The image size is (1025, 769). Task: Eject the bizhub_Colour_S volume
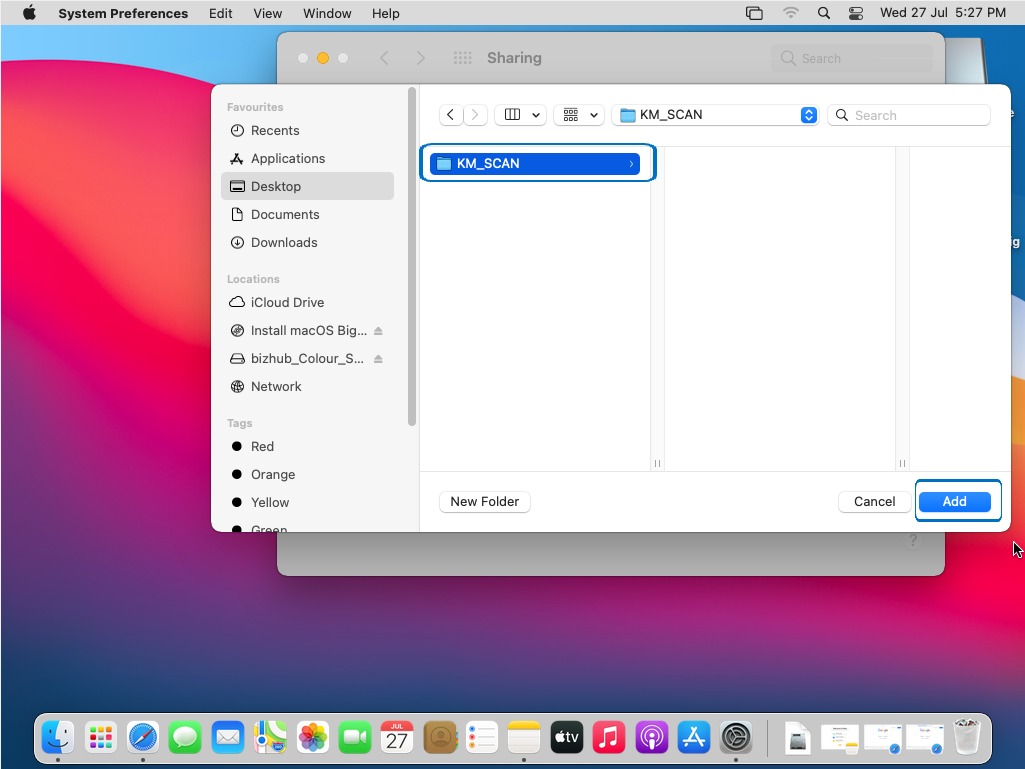coord(378,359)
